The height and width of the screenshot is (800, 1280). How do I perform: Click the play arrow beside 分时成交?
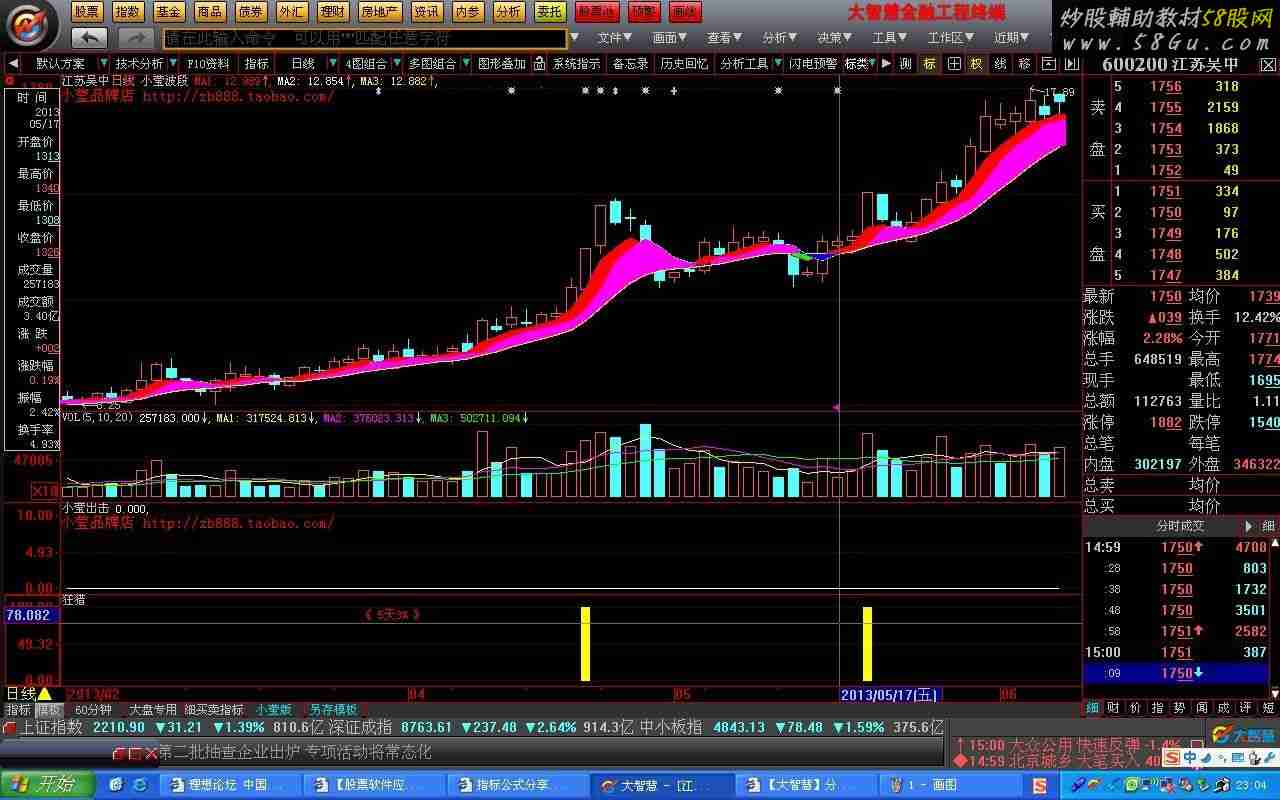pos(1248,526)
